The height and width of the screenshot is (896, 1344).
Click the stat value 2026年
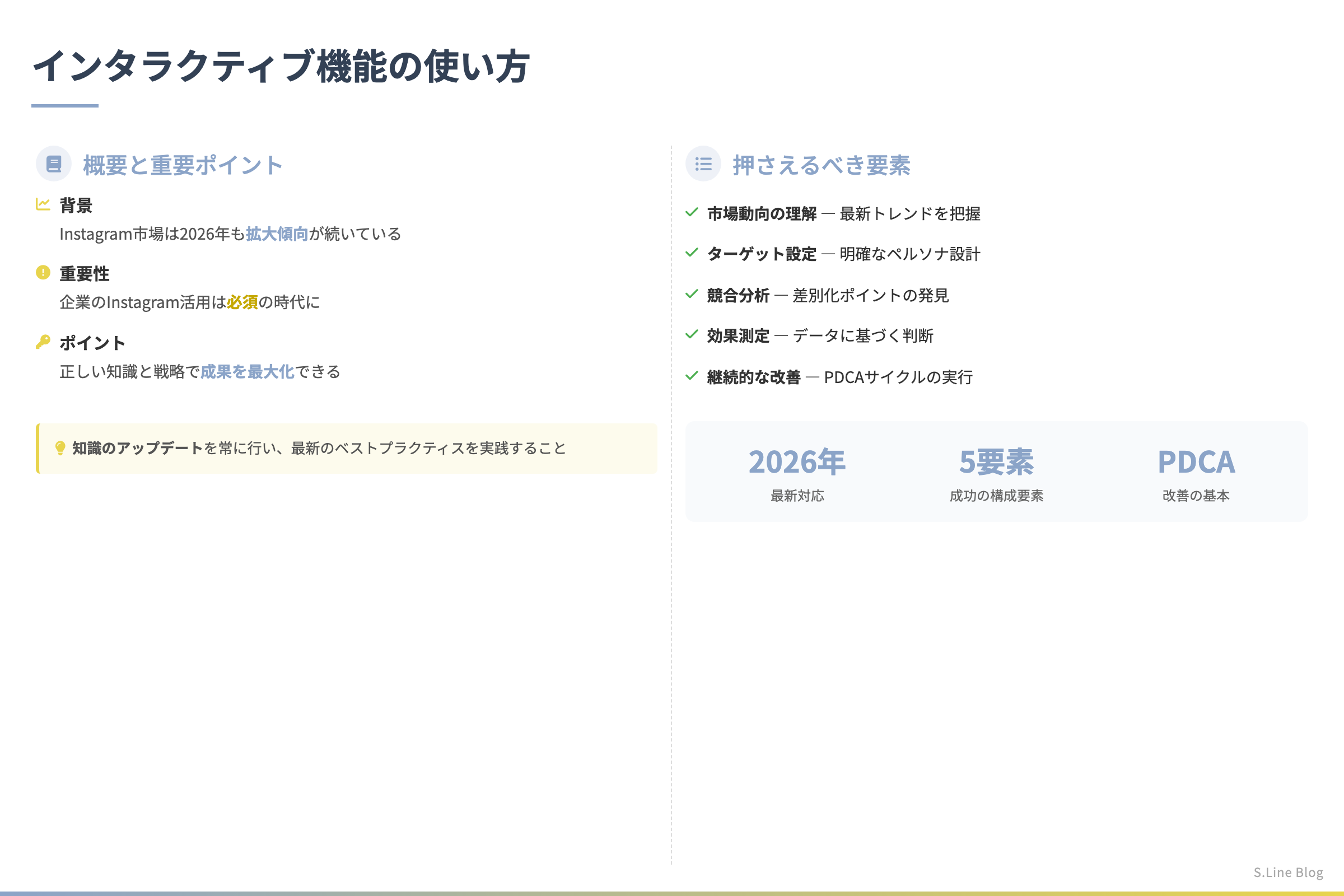[x=797, y=461]
